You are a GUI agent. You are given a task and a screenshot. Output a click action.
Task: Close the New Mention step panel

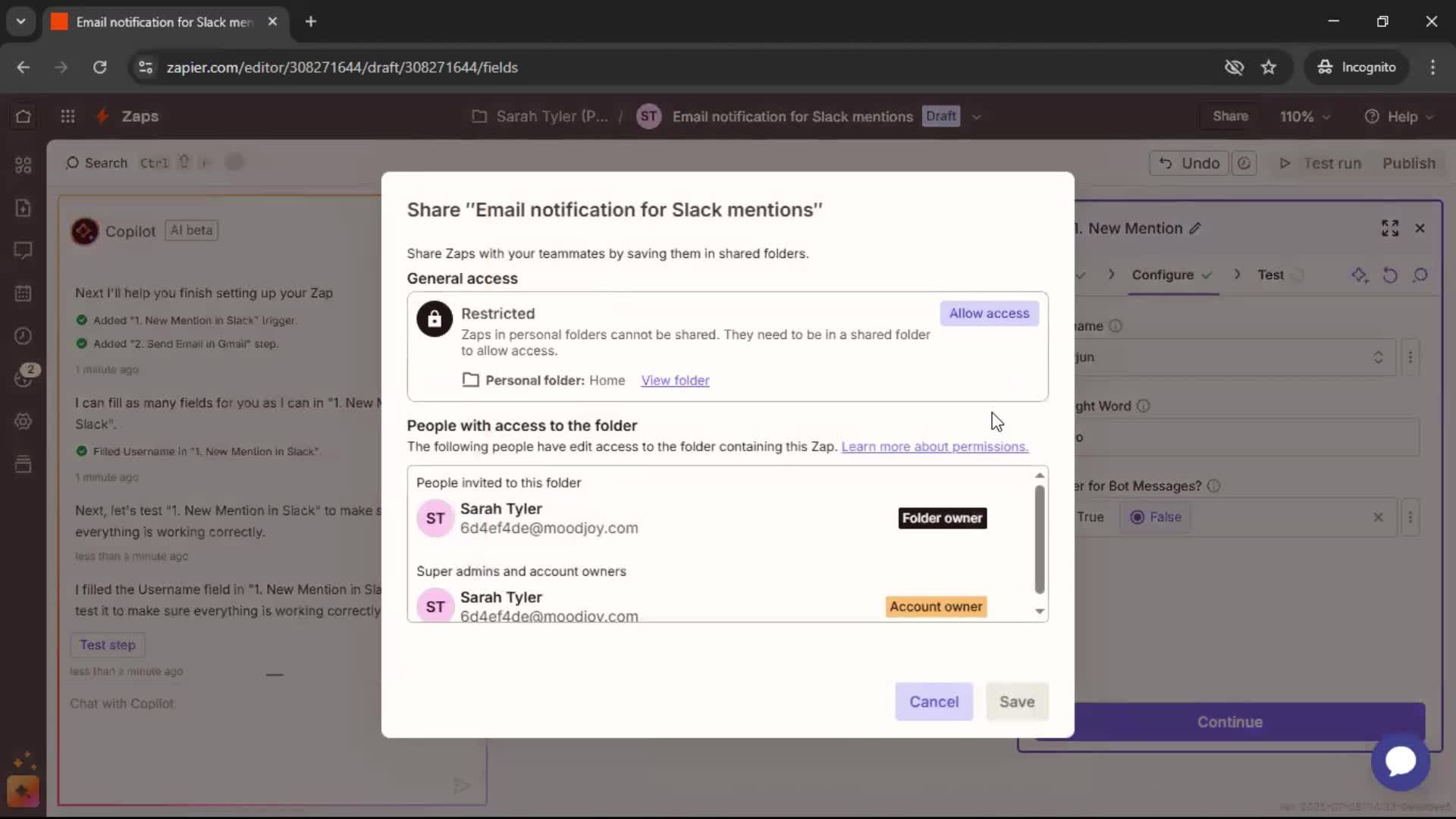pos(1420,228)
